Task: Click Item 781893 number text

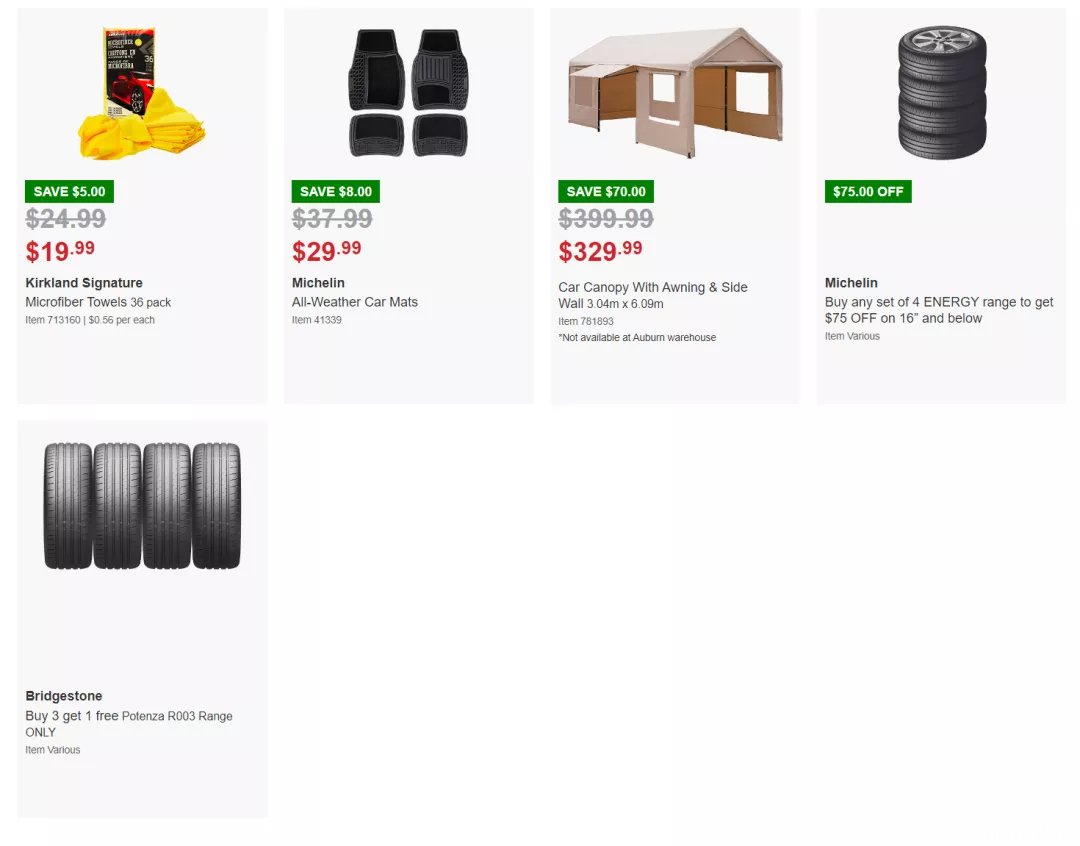Action: (586, 321)
